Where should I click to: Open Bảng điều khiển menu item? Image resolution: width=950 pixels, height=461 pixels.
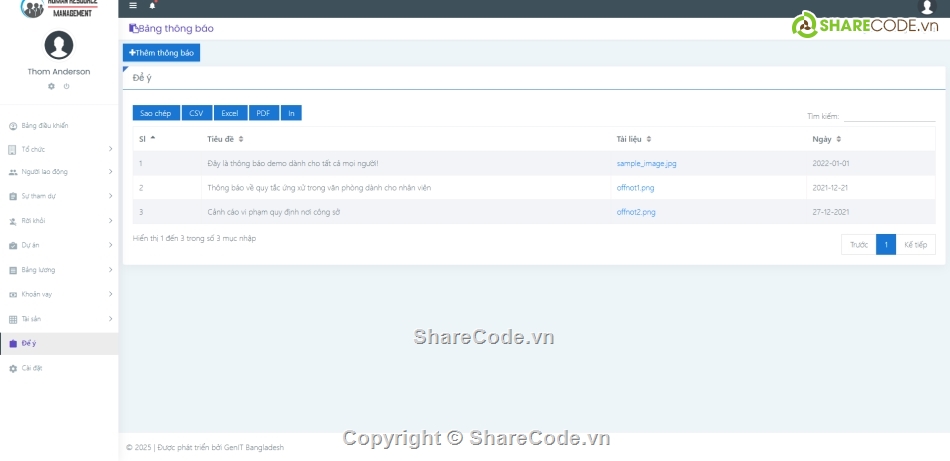[x=59, y=126]
